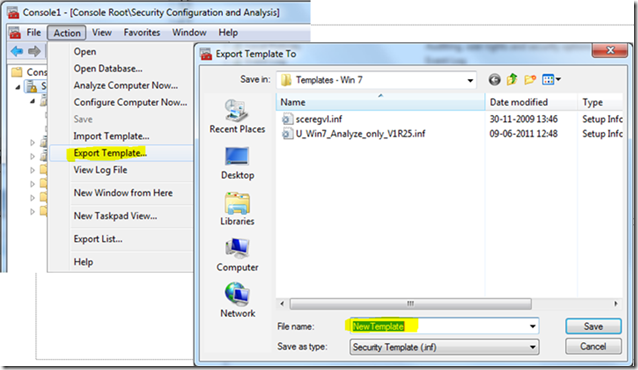Click the Console Root folder icon in the tree

pos(17,72)
